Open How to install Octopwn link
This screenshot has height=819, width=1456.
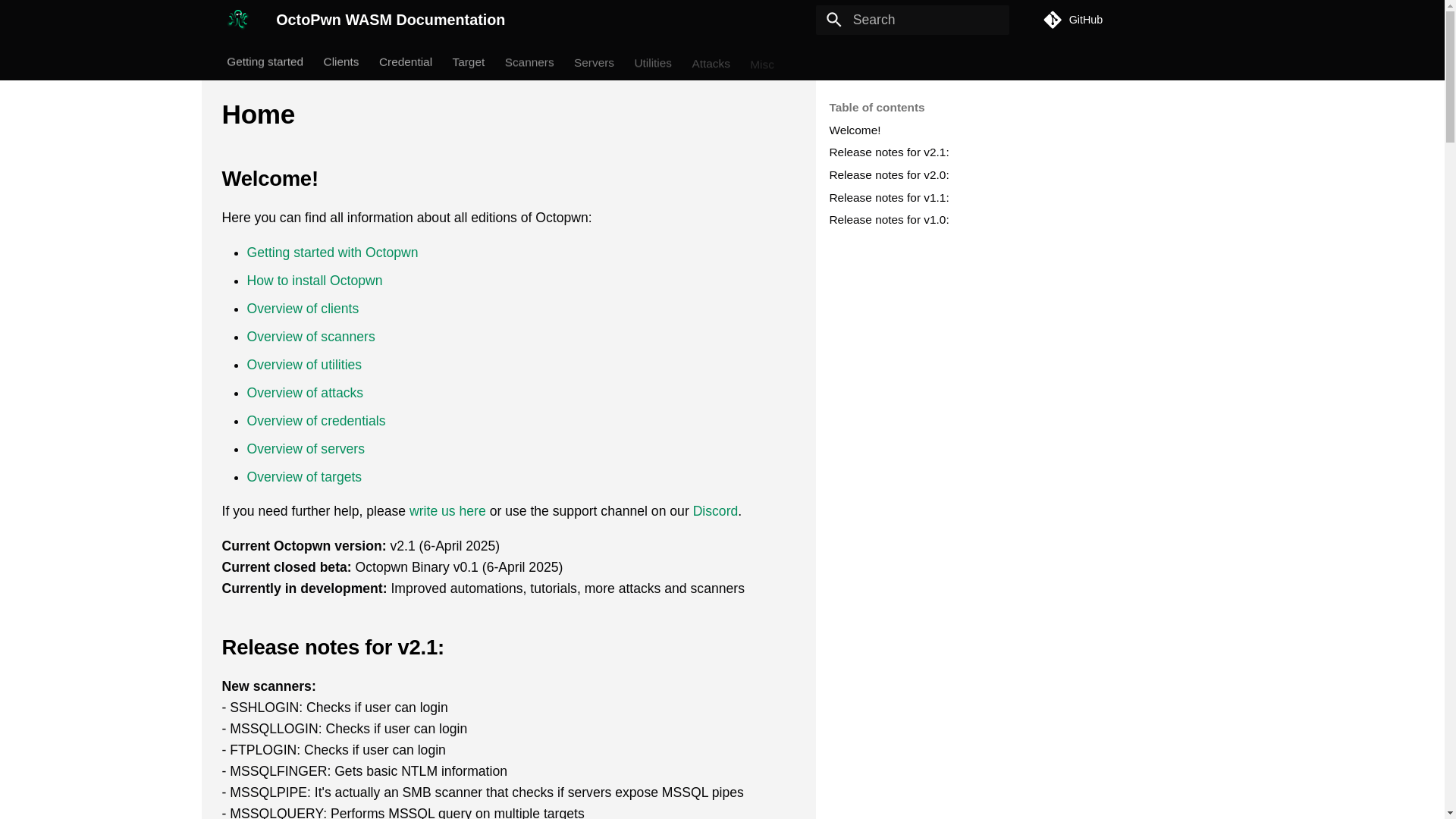[315, 281]
